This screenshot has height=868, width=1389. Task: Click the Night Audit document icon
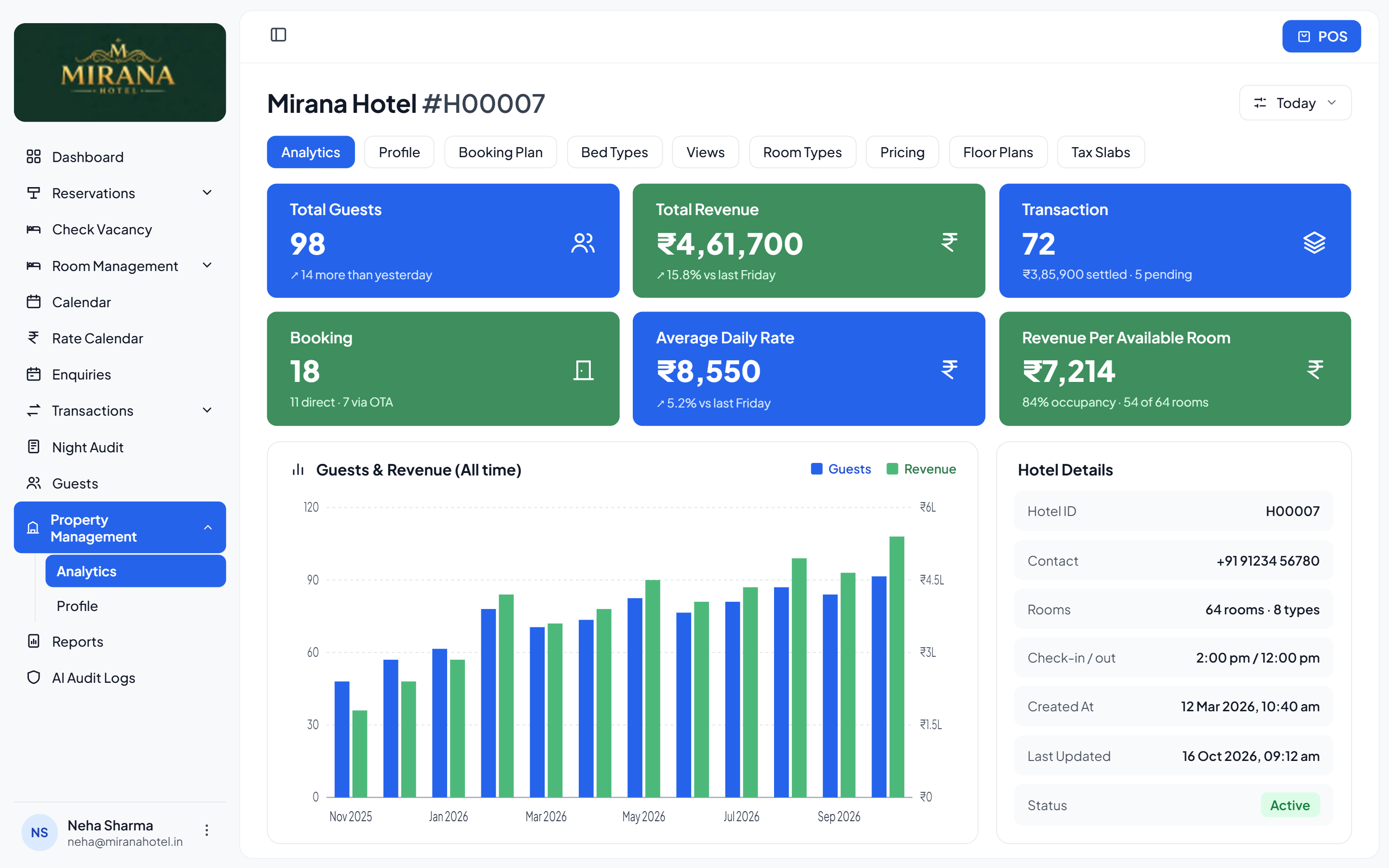pos(34,447)
